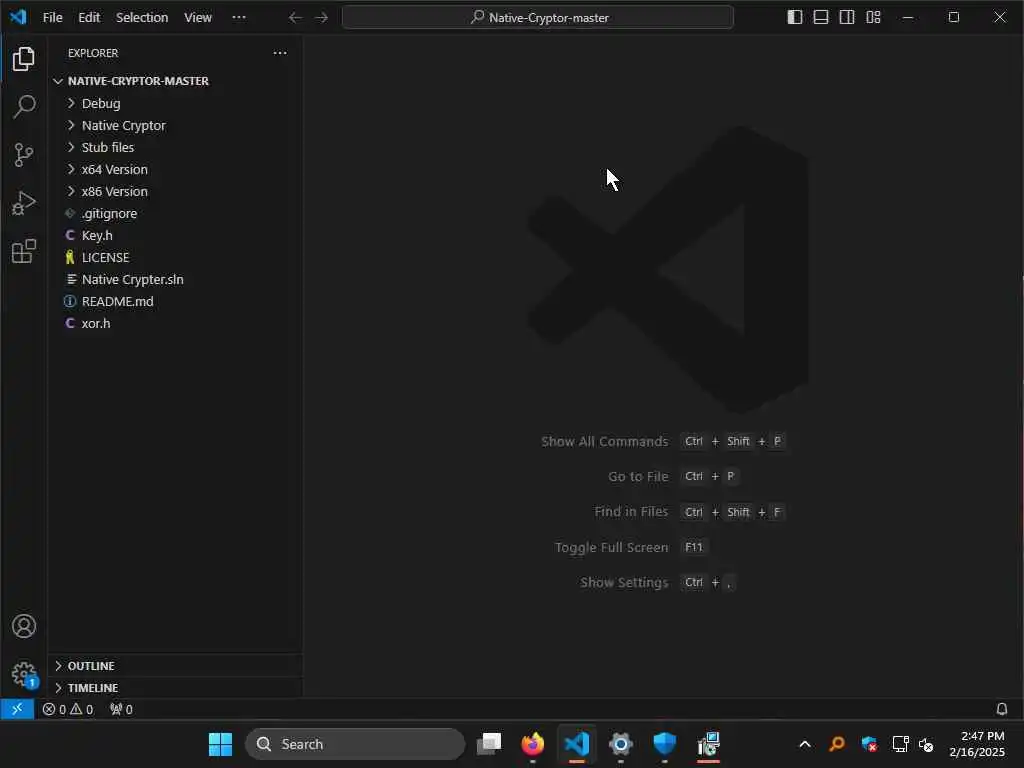1024x768 pixels.
Task: Open Firefox from the taskbar
Action: click(x=533, y=744)
